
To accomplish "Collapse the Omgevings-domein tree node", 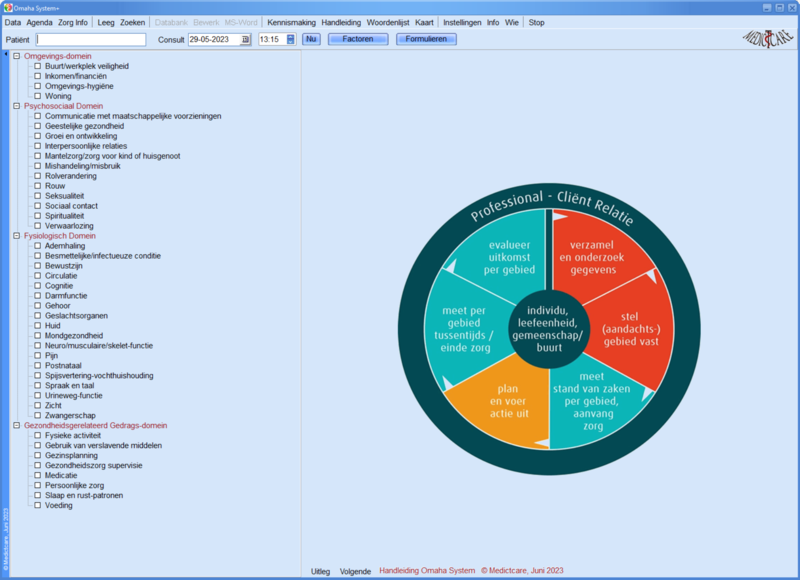I will [17, 56].
